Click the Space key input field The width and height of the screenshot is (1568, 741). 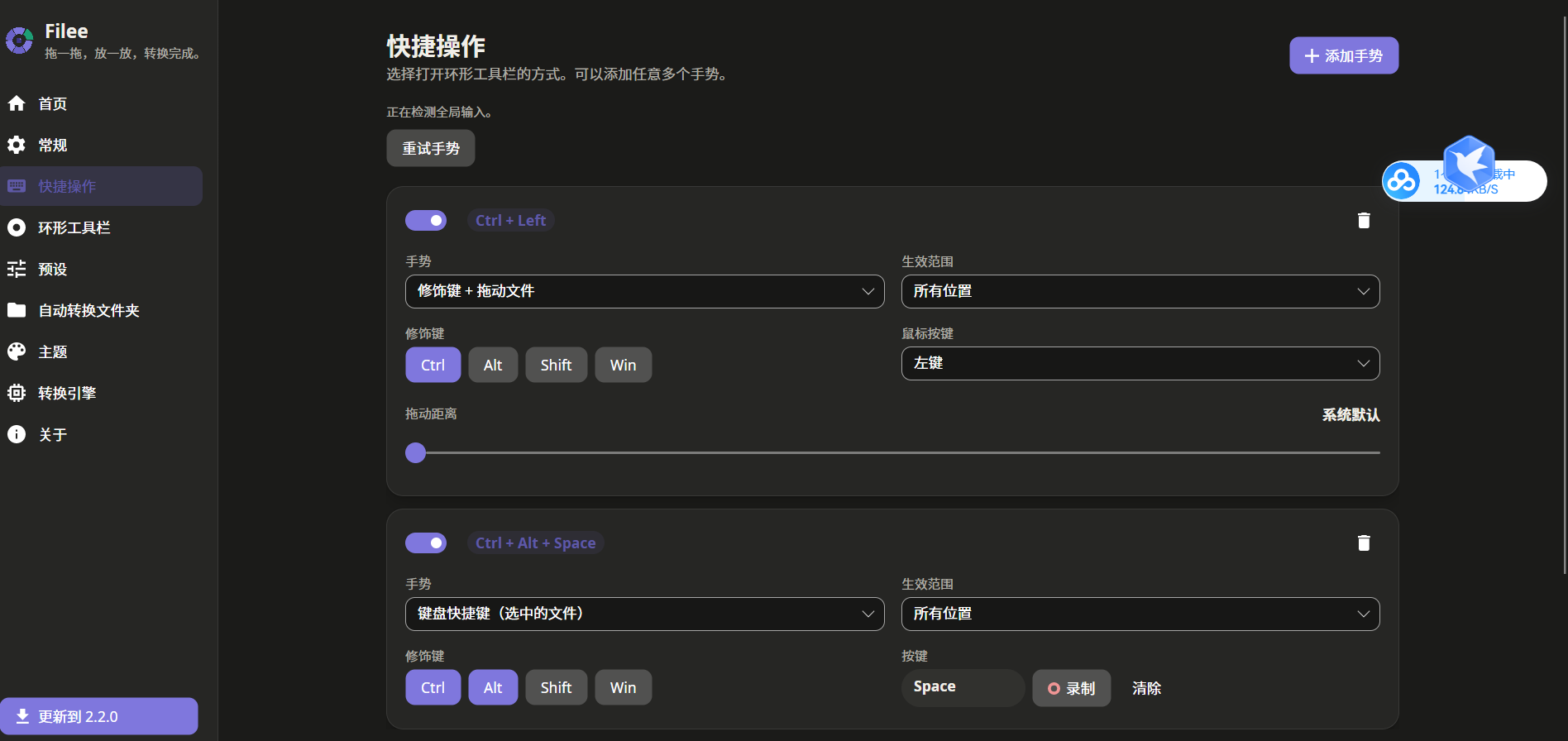click(x=963, y=687)
